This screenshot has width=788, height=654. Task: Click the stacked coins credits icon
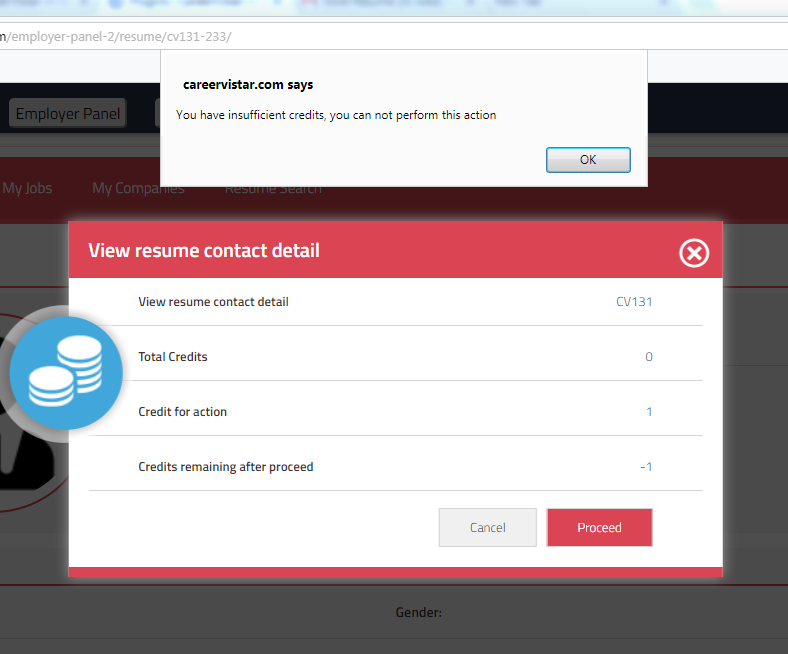coord(66,373)
